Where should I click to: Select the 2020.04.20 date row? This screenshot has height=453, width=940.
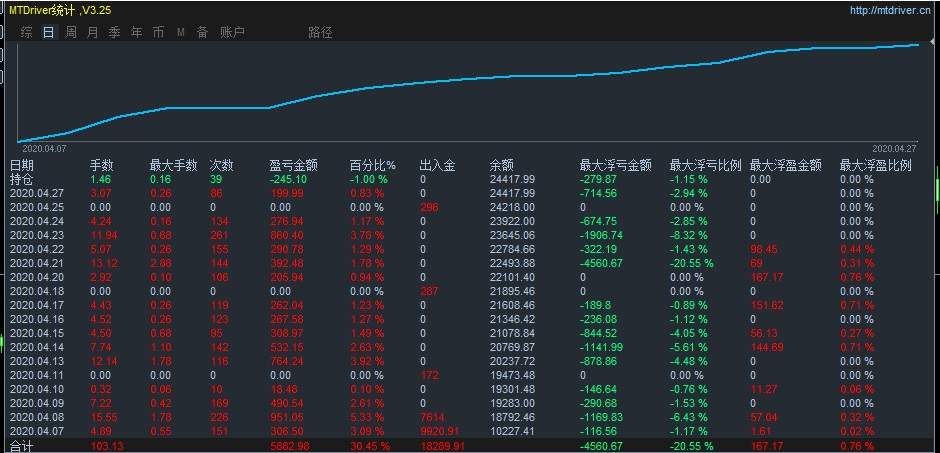[35, 277]
